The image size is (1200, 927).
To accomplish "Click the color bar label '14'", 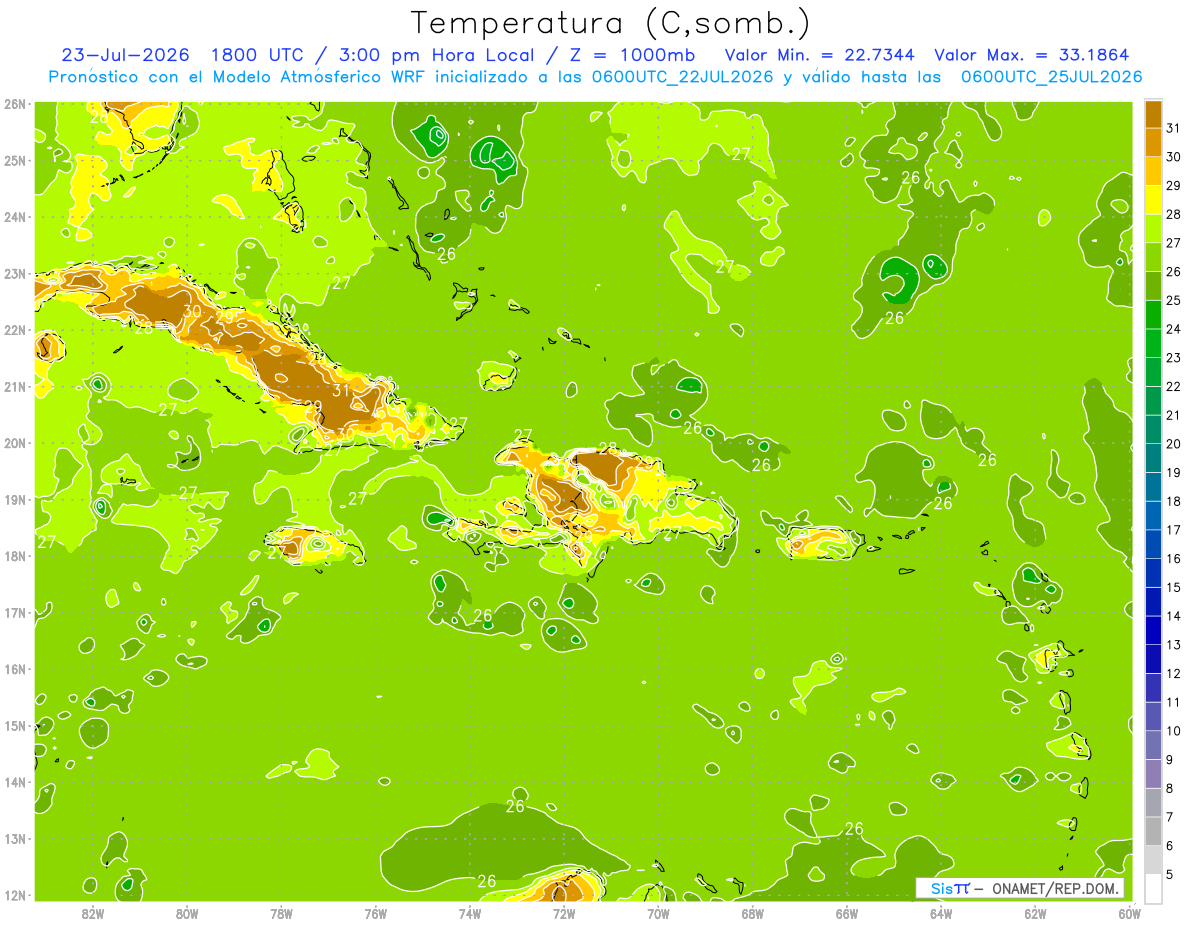I will tap(1174, 615).
